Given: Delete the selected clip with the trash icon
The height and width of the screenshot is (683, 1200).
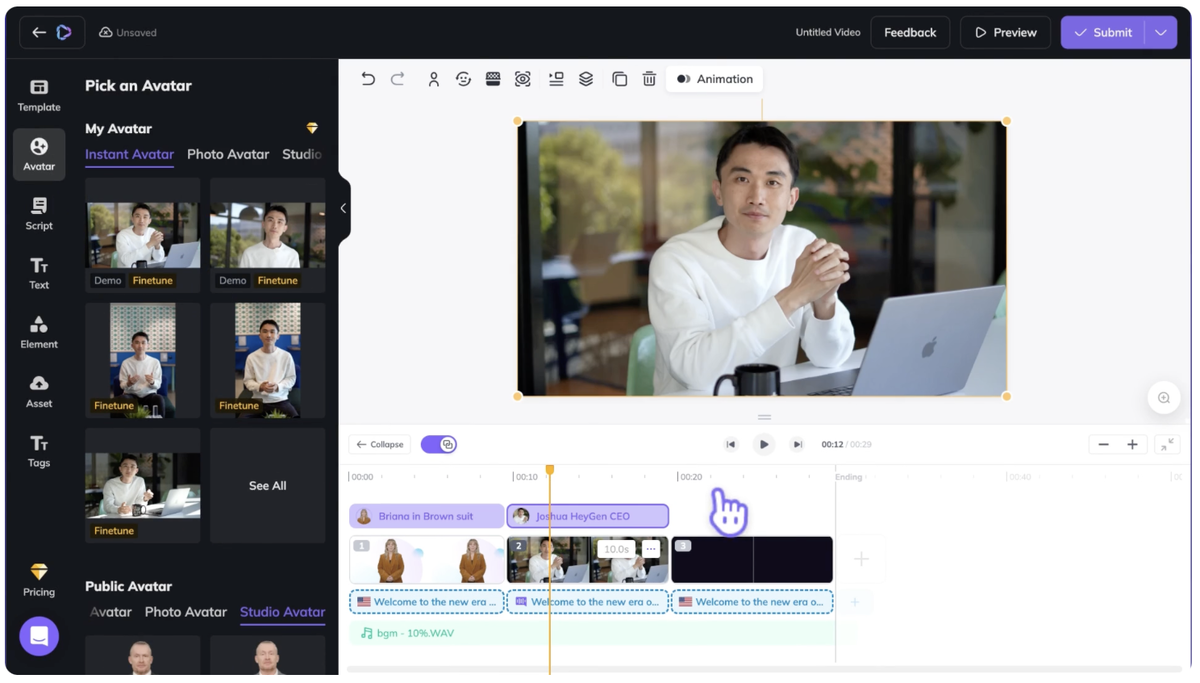Looking at the screenshot, I should pos(649,78).
